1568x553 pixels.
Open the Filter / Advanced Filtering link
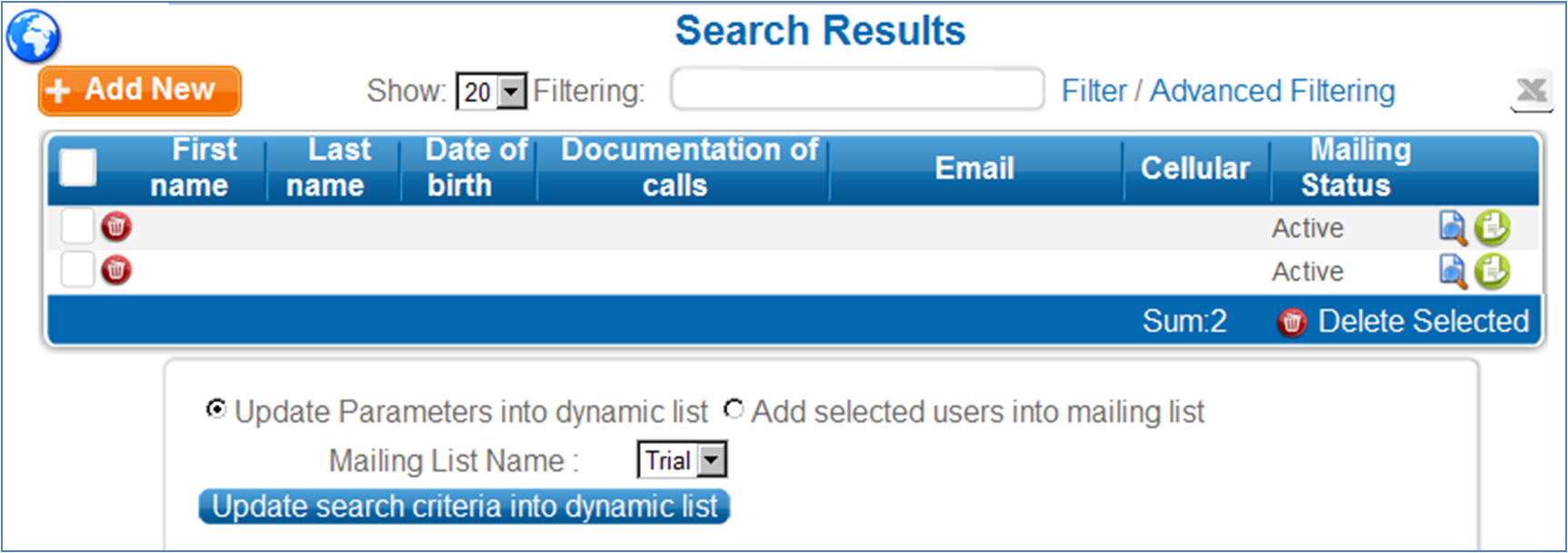click(x=1228, y=91)
